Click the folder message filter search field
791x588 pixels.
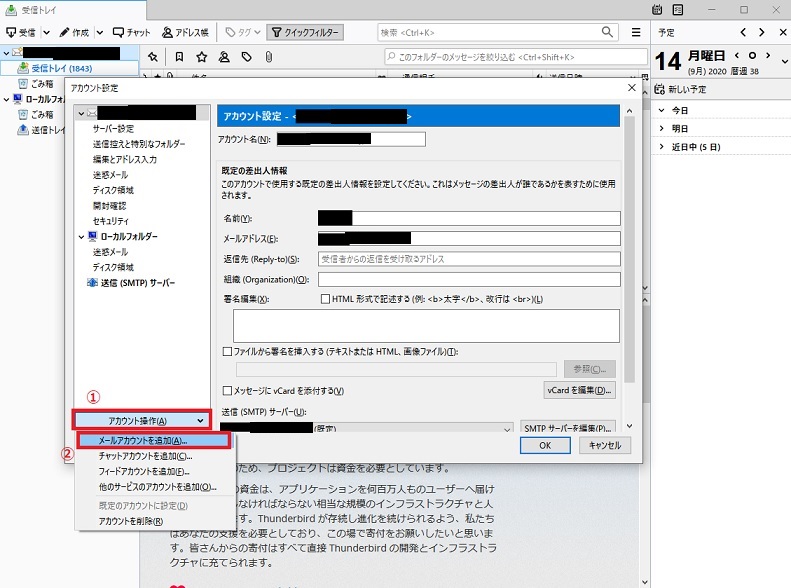(x=516, y=57)
